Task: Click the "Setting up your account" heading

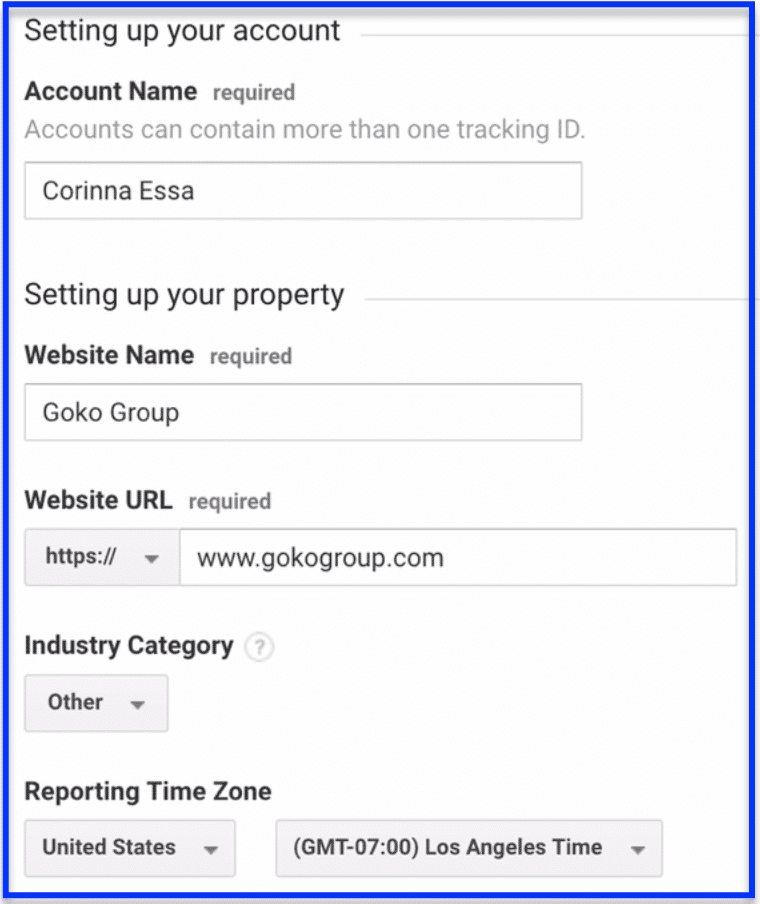Action: [182, 31]
